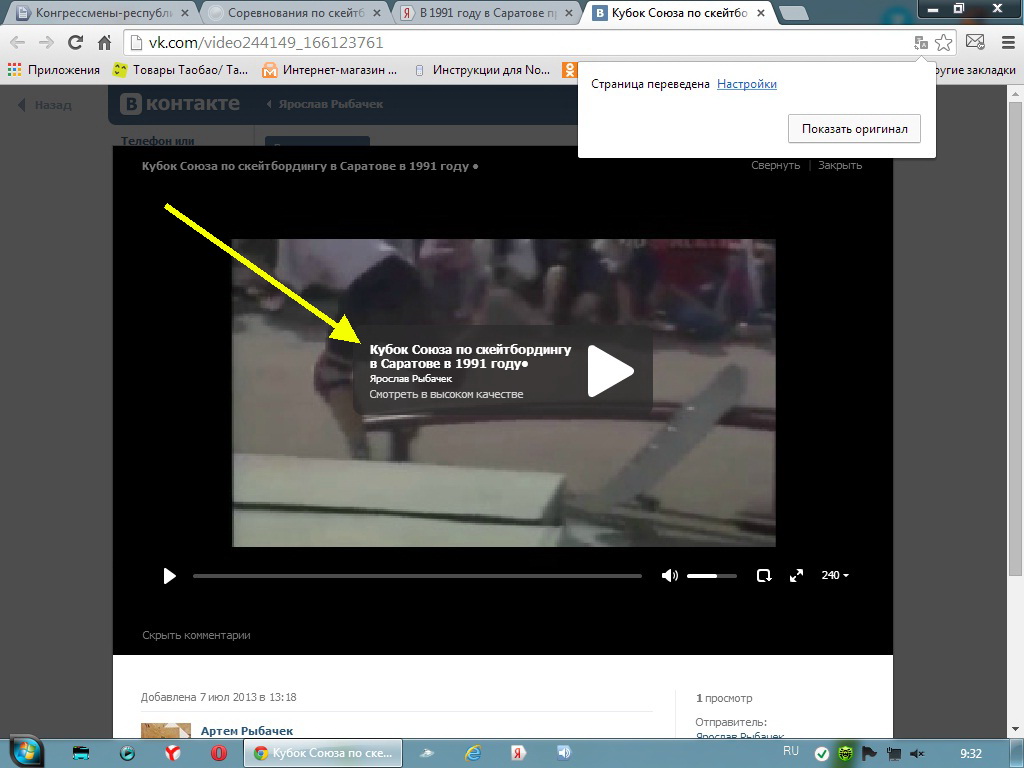Screen dimensions: 1024x768
Task: Bookmark the page with the star icon
Action: click(944, 43)
